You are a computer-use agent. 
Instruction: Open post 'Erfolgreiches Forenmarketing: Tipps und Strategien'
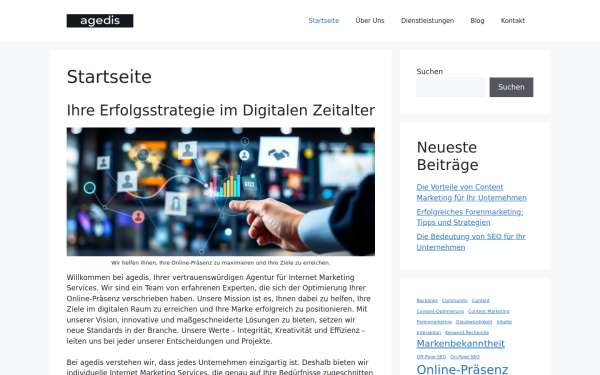470,217
